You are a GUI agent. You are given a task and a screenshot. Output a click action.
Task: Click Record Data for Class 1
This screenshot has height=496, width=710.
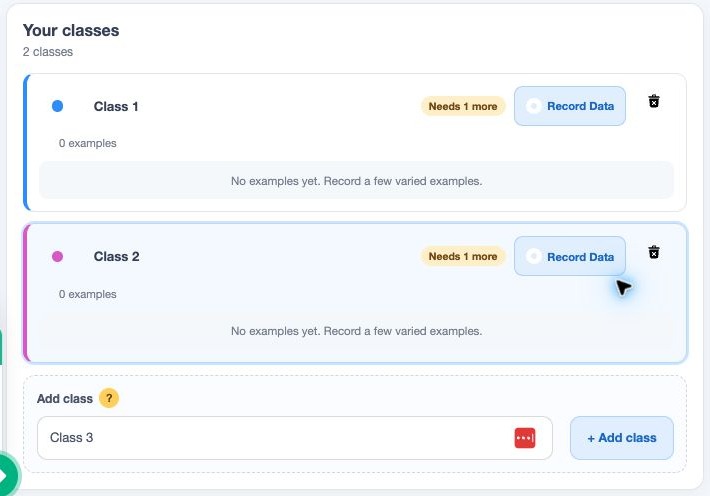pyautogui.click(x=570, y=106)
